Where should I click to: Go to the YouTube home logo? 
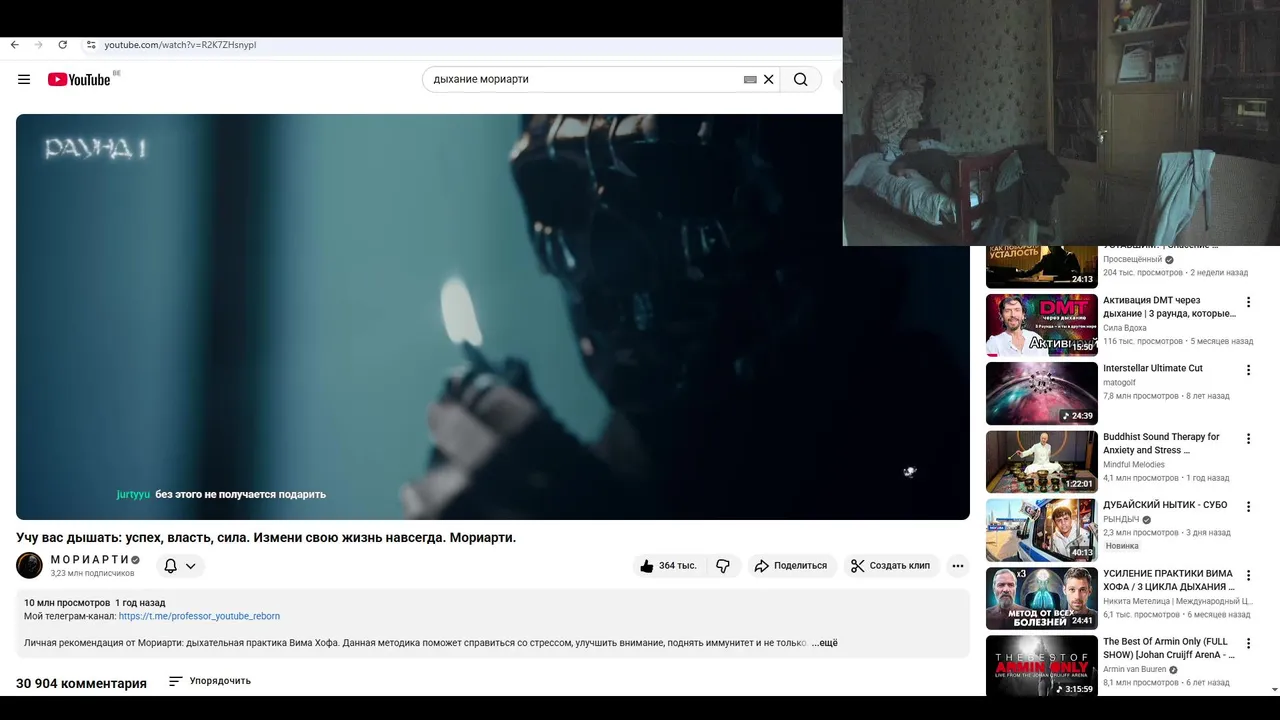pyautogui.click(x=79, y=80)
